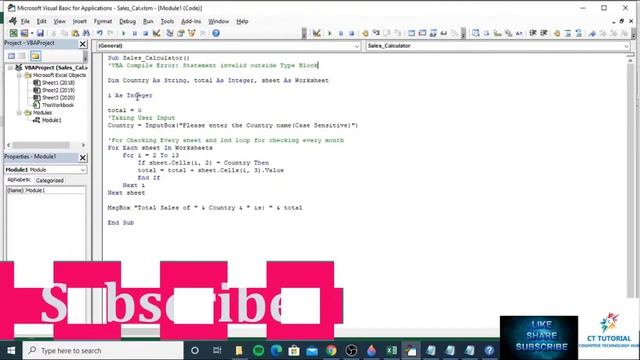Close the Project - VBAProject panel
Screen dimensions: 640x360
click(x=83, y=44)
